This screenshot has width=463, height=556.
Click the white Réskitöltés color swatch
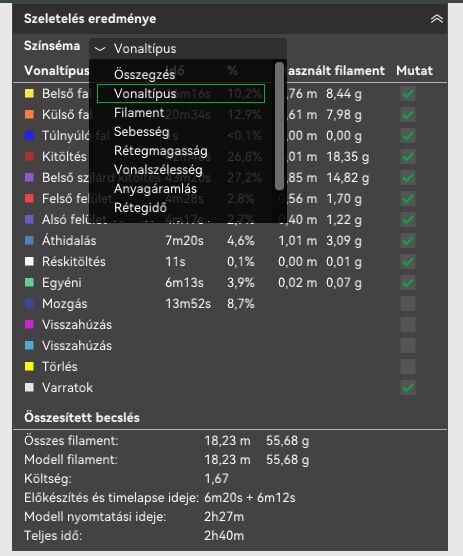[x=29, y=261]
